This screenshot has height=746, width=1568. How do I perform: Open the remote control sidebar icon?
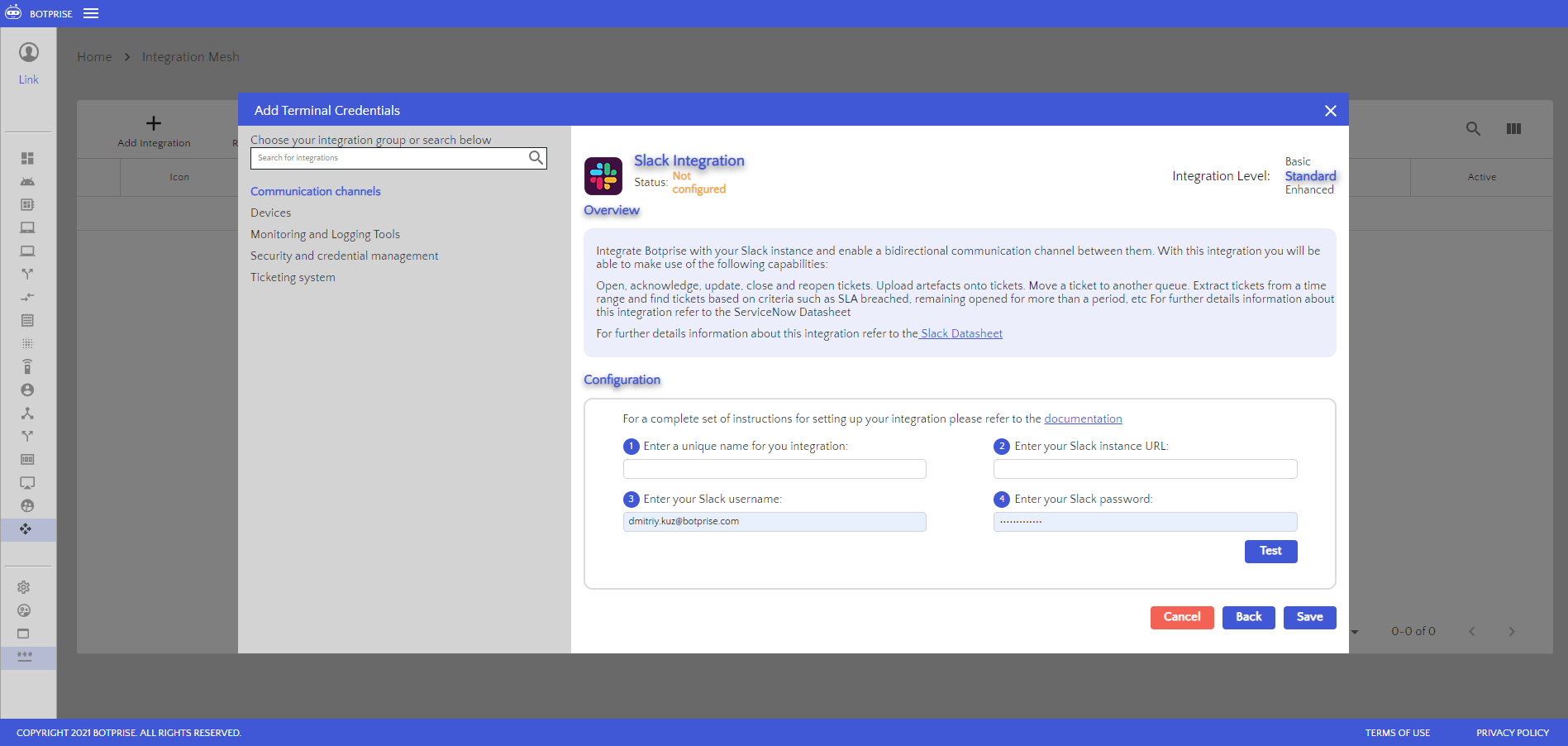(27, 366)
